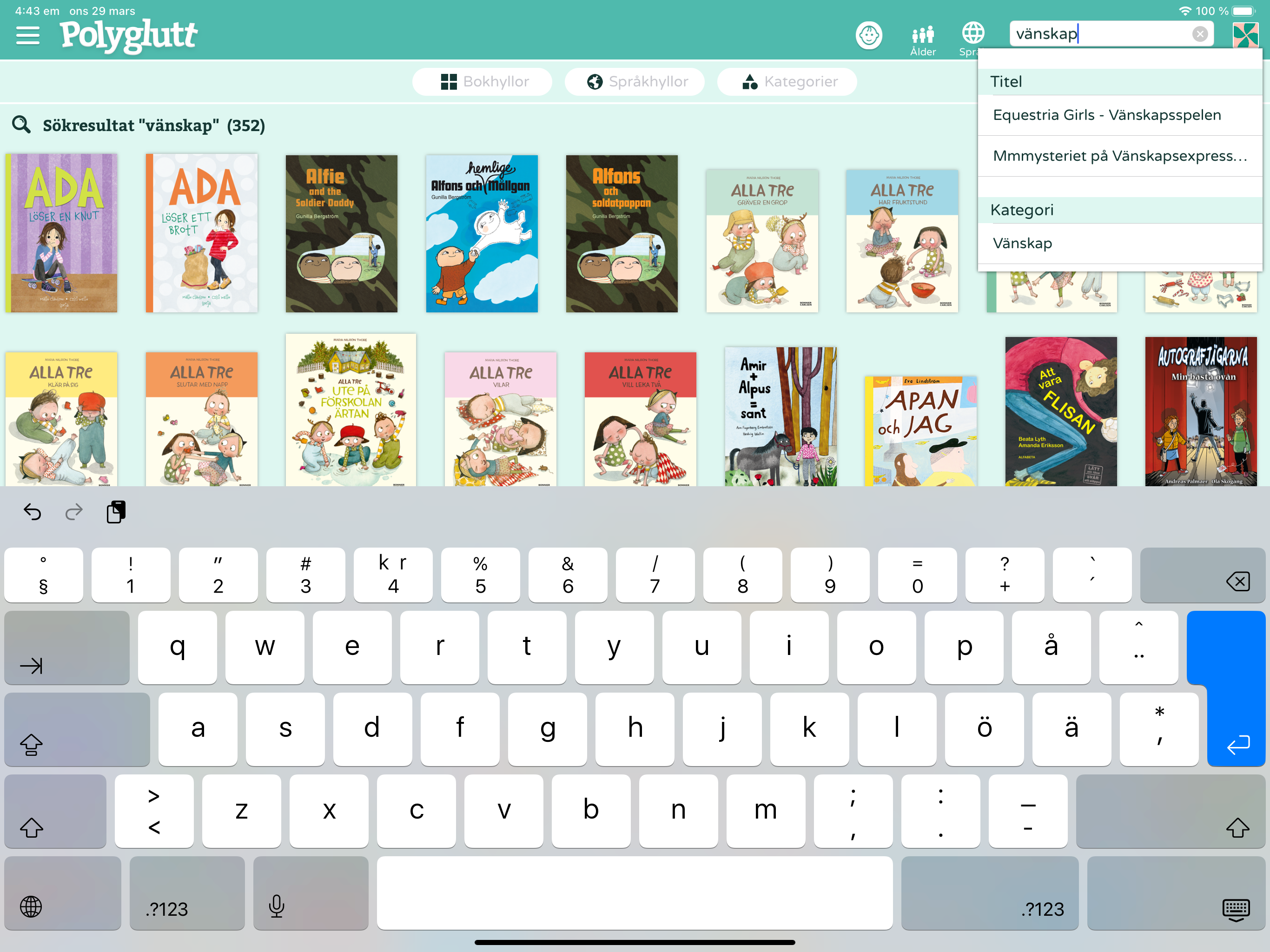Tap the pinwheel logo icon
The height and width of the screenshot is (952, 1270).
pyautogui.click(x=1245, y=36)
